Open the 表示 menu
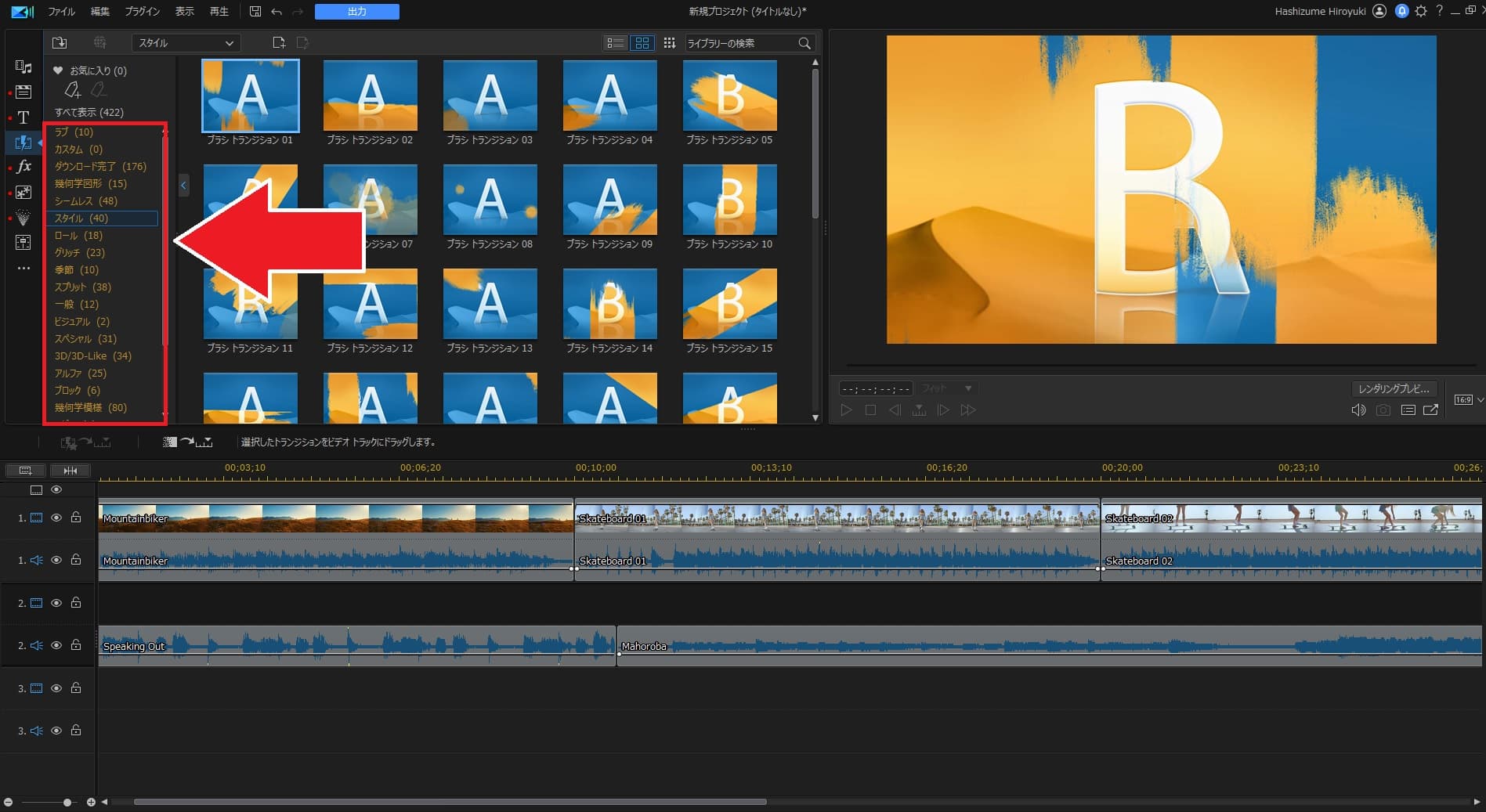Screen dimensions: 1486x812 [x=185, y=11]
